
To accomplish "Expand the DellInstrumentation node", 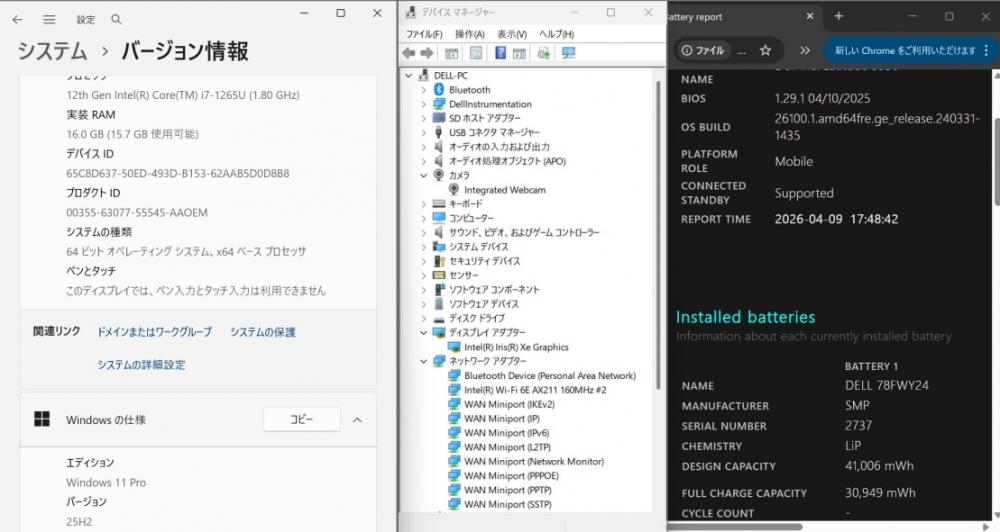I will [424, 104].
